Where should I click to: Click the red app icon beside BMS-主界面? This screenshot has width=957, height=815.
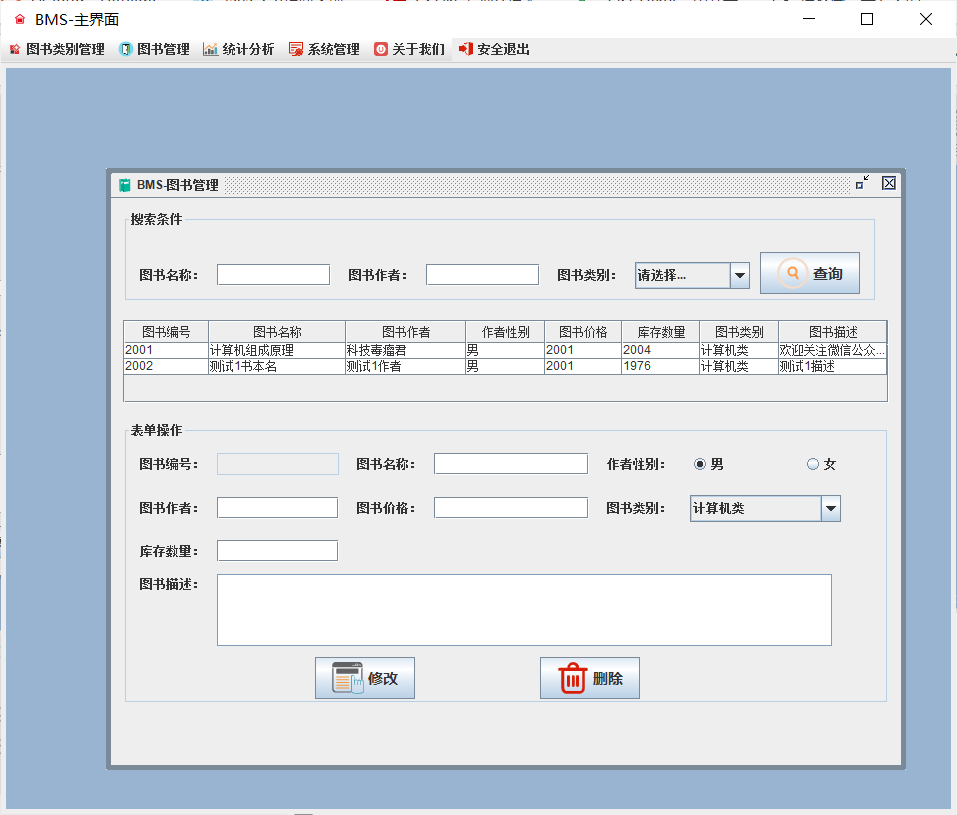[20, 20]
